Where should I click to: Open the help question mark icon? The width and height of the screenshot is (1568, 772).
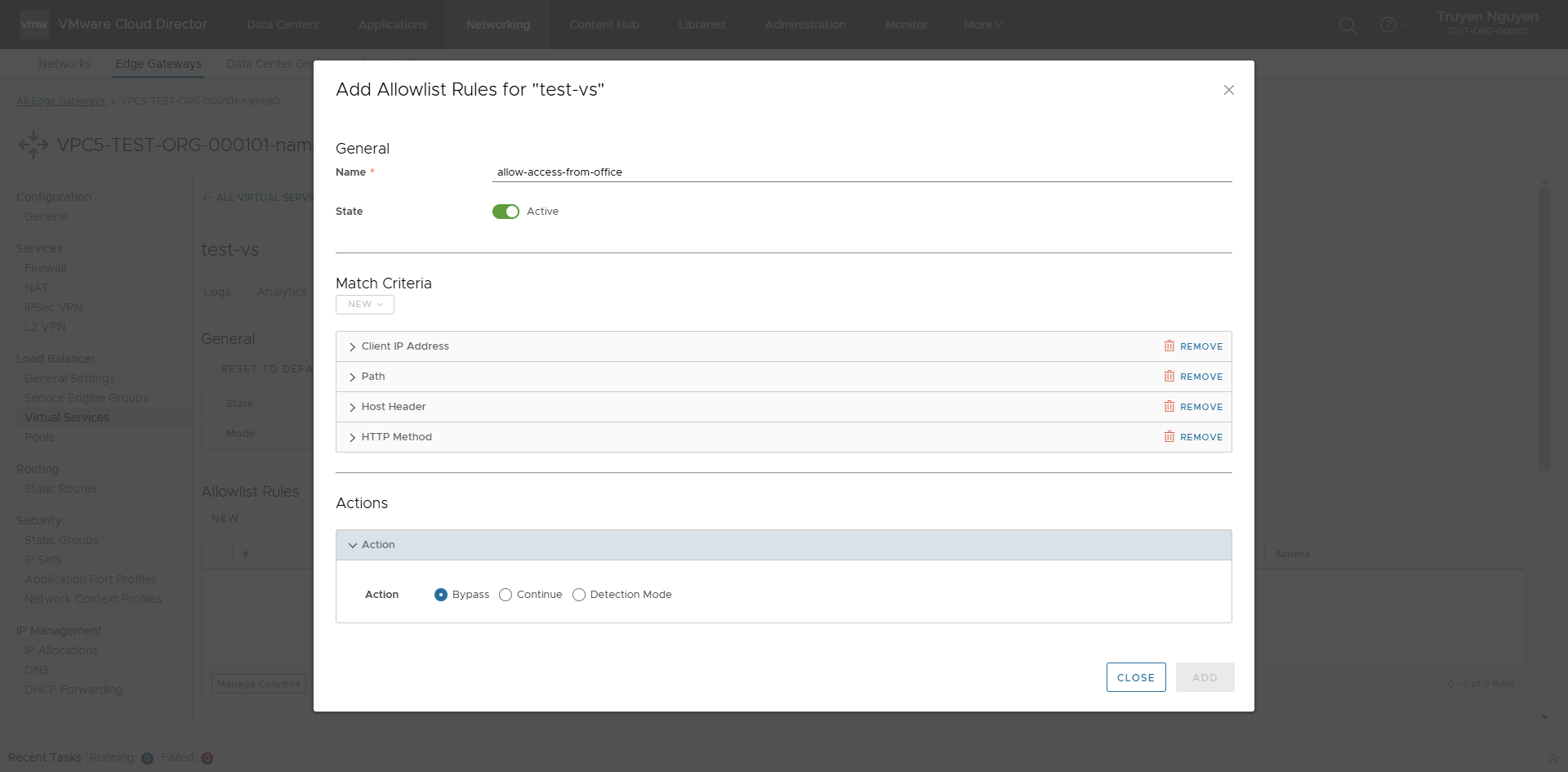pos(1388,25)
